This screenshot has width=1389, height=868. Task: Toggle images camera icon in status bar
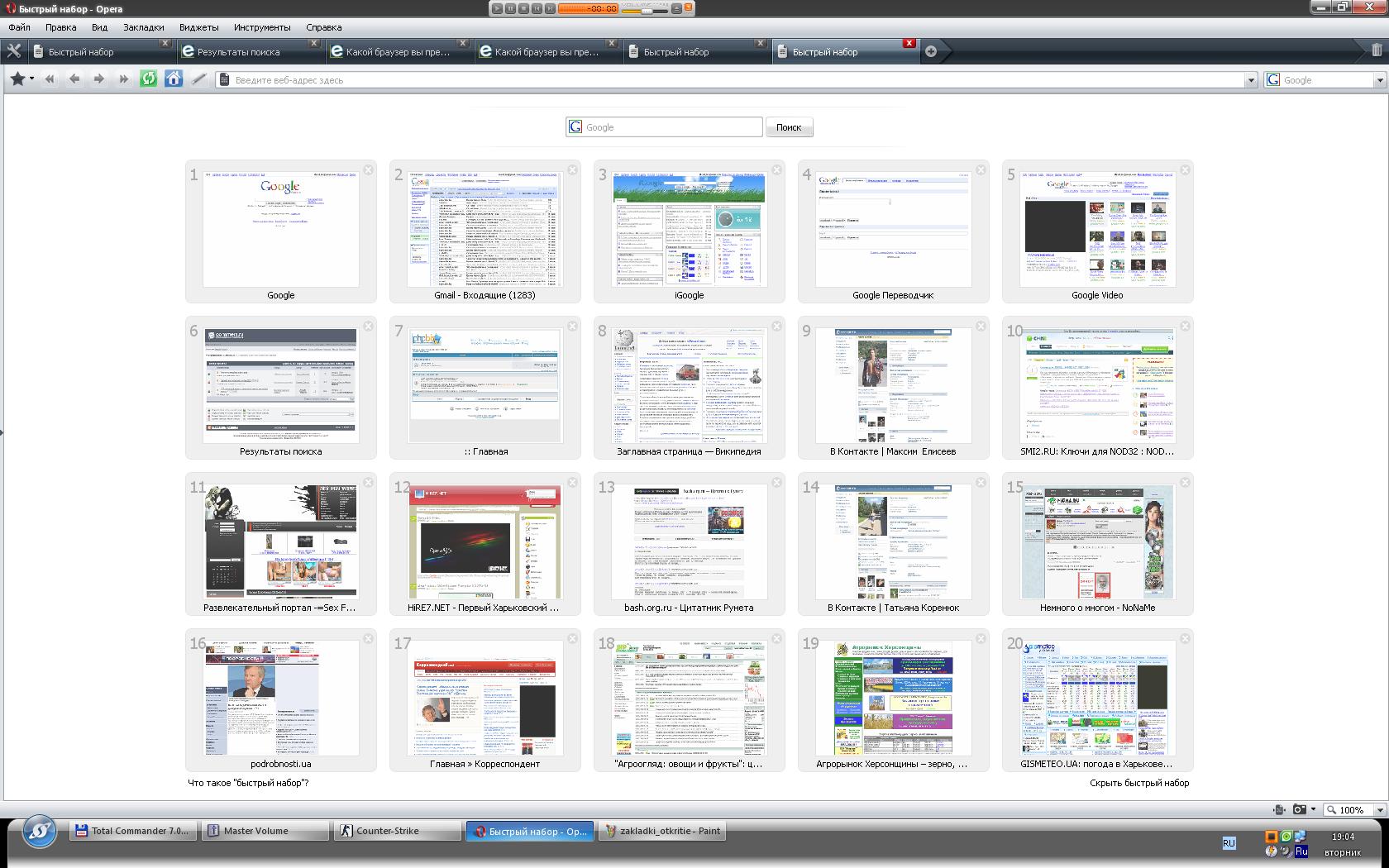(1300, 809)
